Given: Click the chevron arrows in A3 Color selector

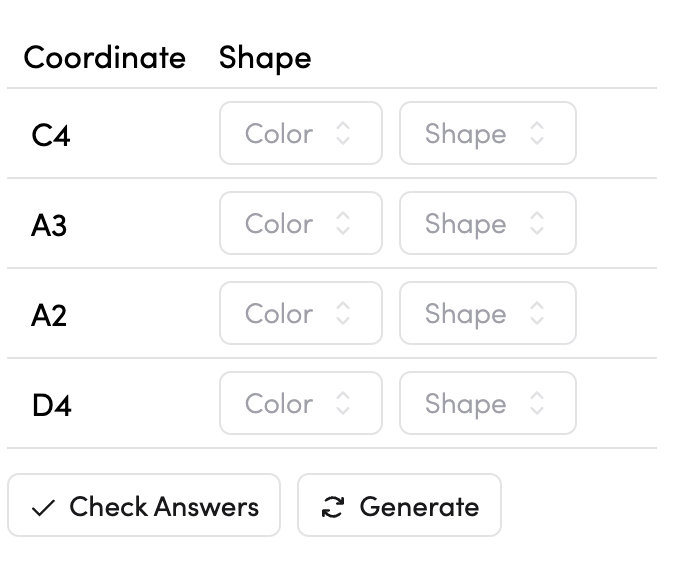Looking at the screenshot, I should (343, 223).
